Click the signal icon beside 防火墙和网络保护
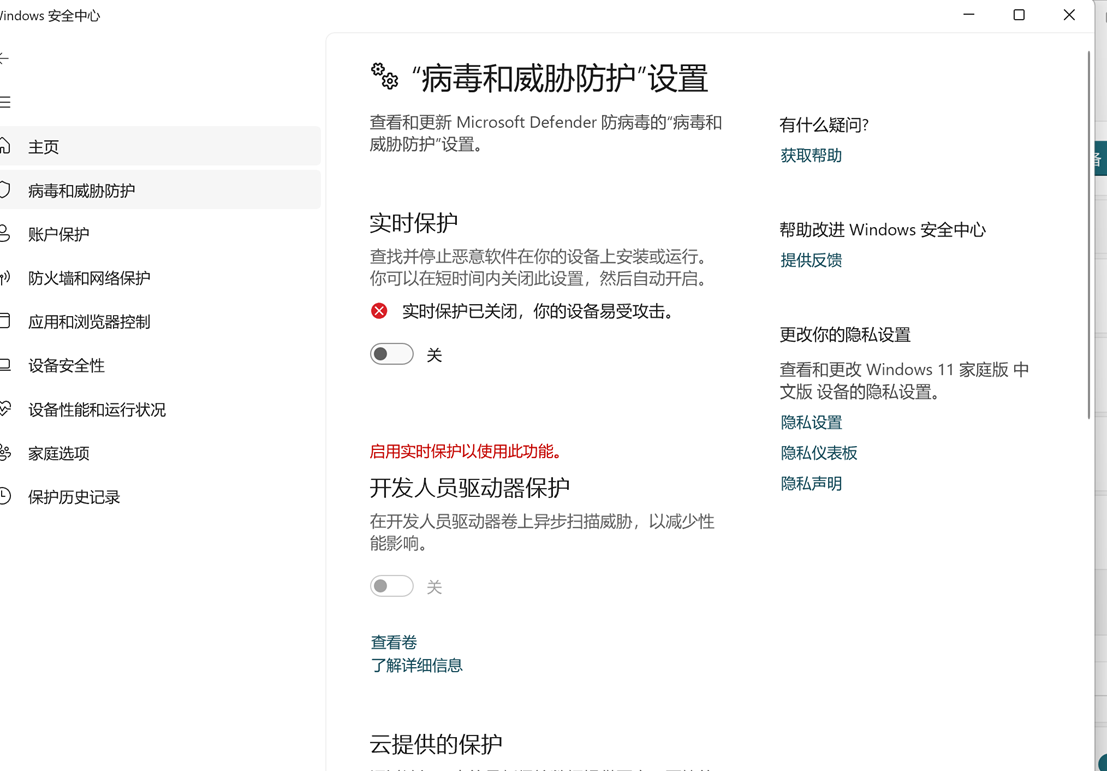The image size is (1107, 771). [5, 277]
